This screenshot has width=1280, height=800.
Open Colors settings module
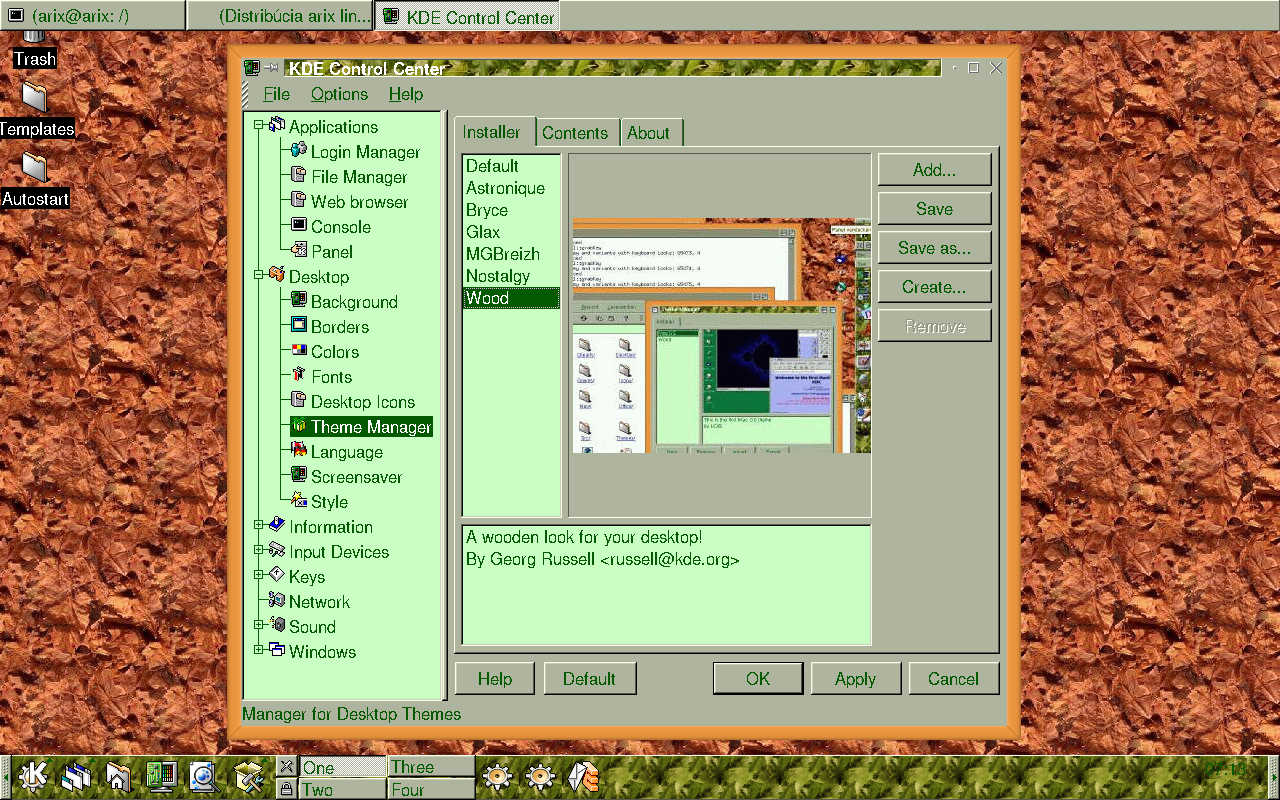point(324,352)
